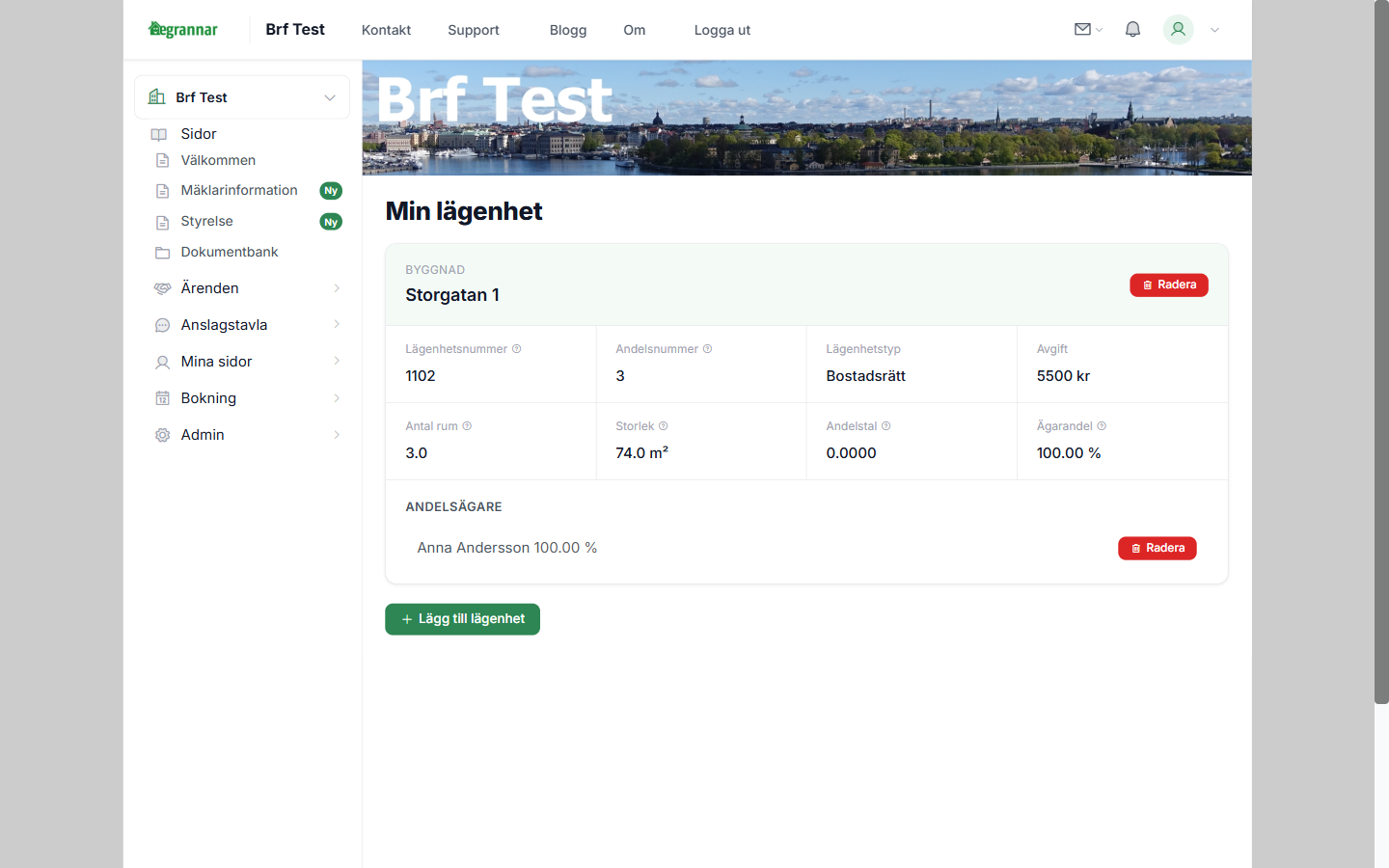
Task: Click the Brf Test building icon in sidebar
Action: pos(156,96)
